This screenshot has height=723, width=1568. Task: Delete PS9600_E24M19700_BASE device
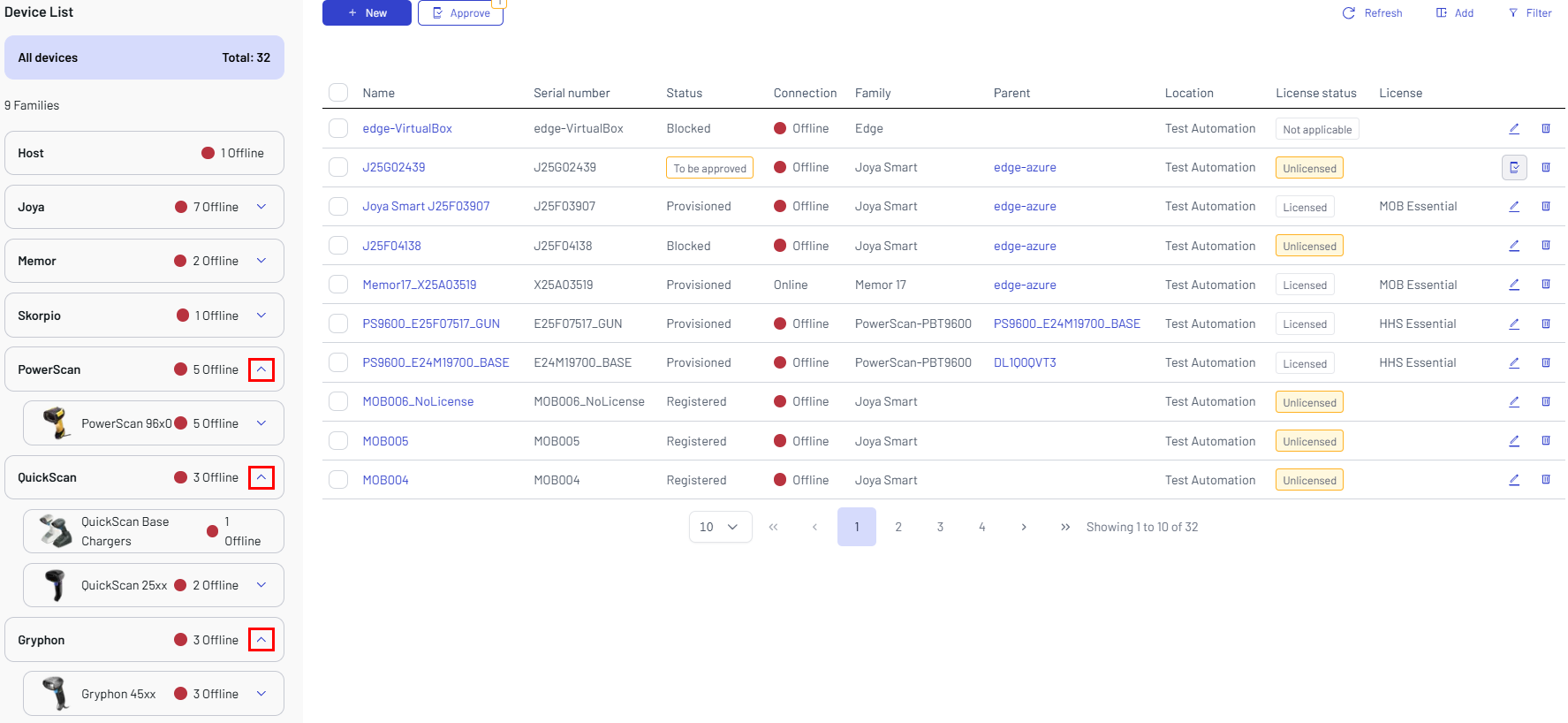click(x=1546, y=362)
